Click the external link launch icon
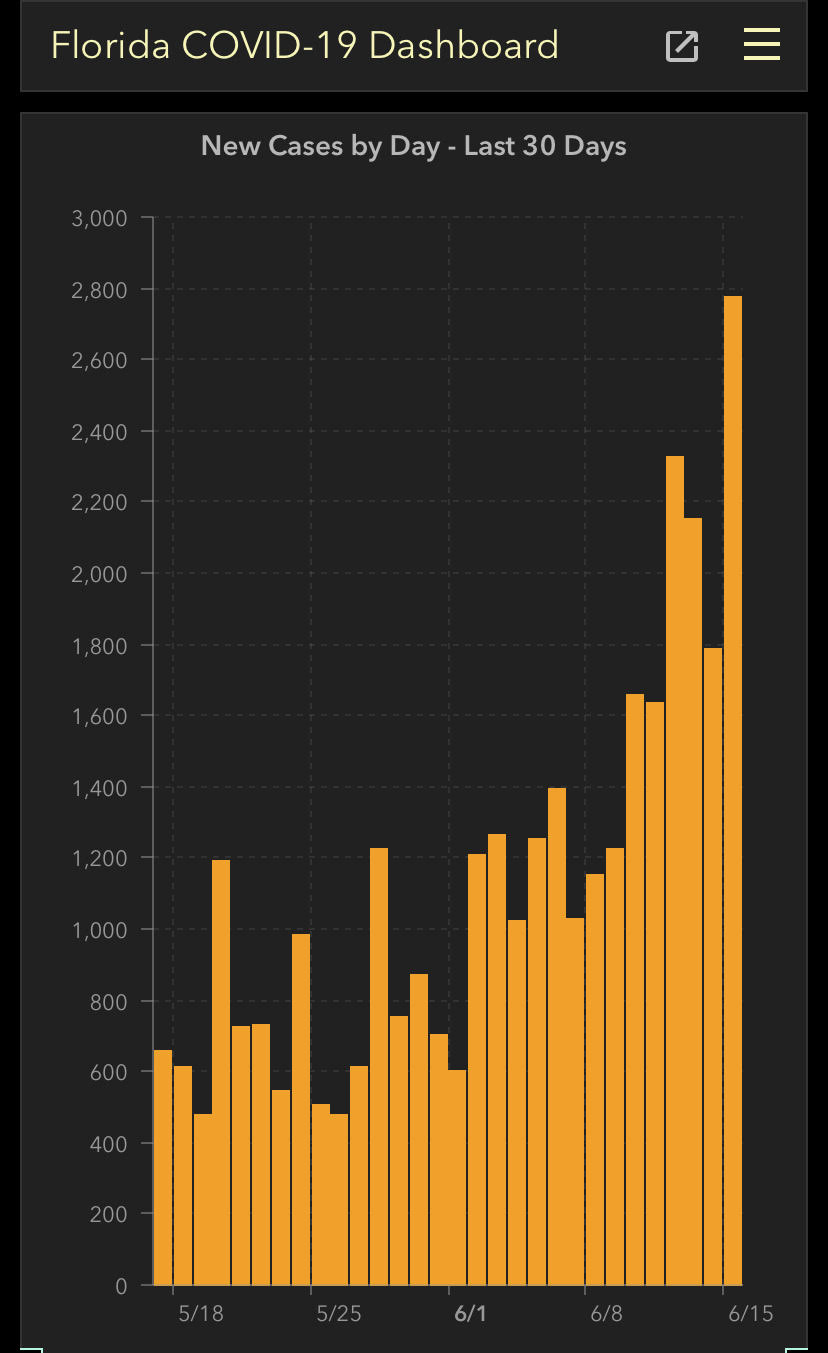 pos(681,45)
